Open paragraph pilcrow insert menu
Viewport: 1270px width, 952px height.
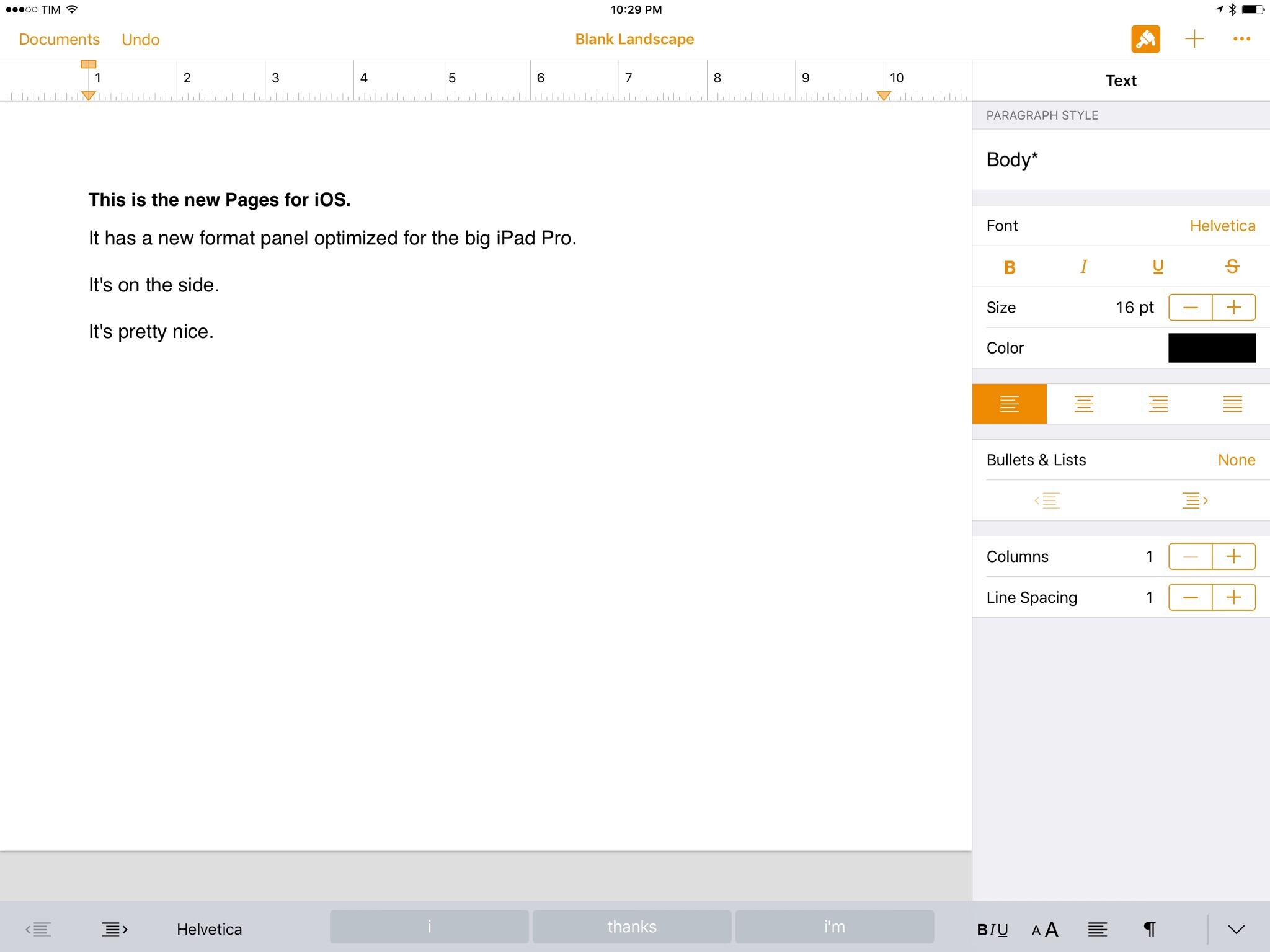click(x=1150, y=930)
